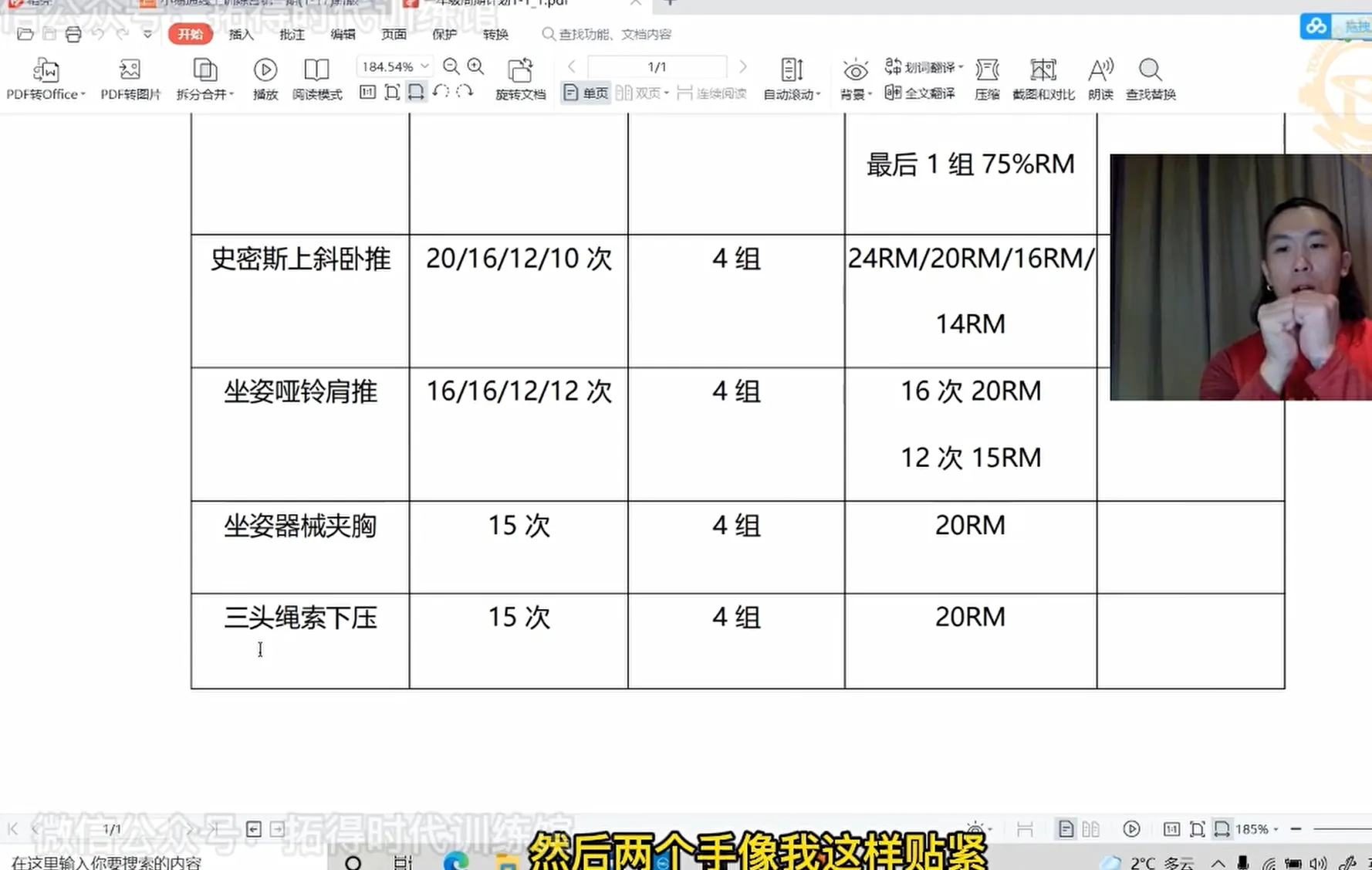The width and height of the screenshot is (1372, 870).
Task: Click 全文翻译 full-text translate button
Action: click(x=920, y=93)
